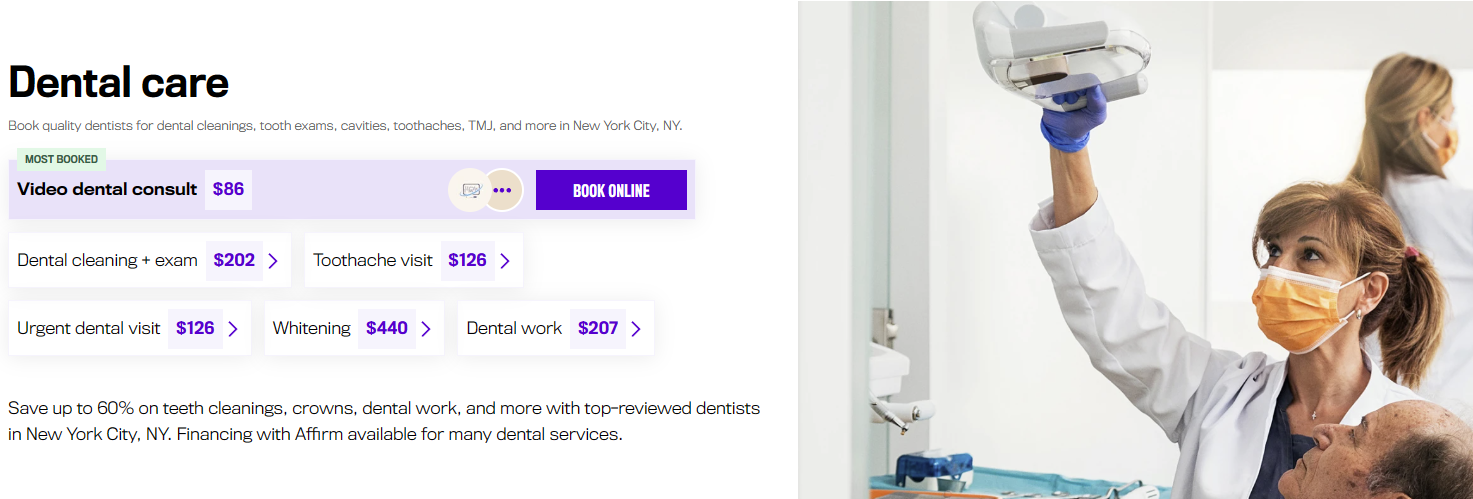Open the Whitening service card

(312, 329)
